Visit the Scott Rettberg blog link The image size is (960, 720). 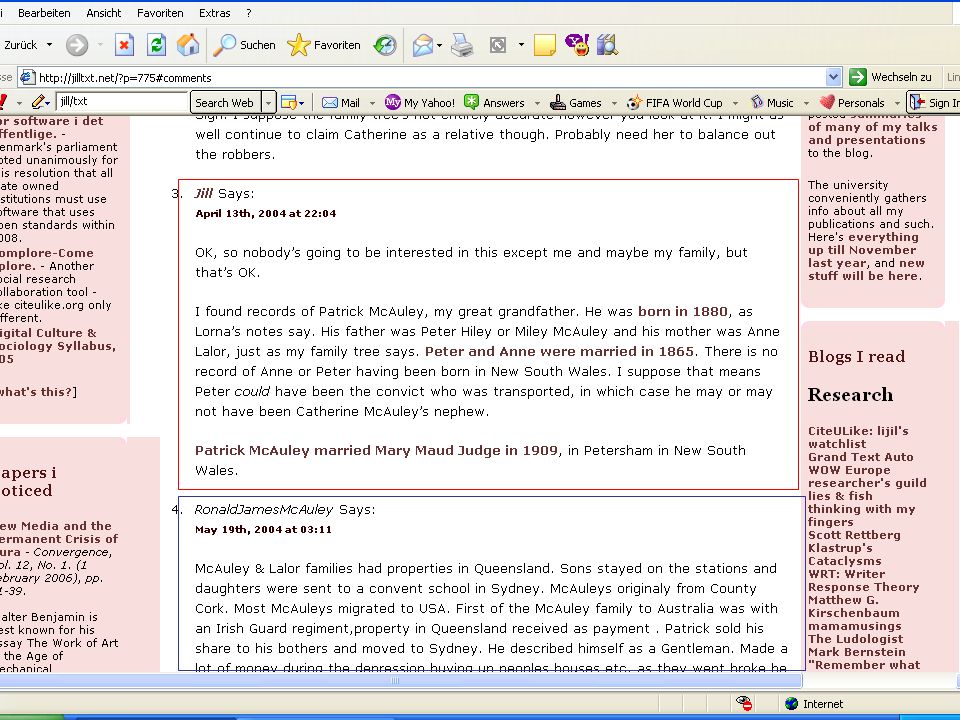855,534
